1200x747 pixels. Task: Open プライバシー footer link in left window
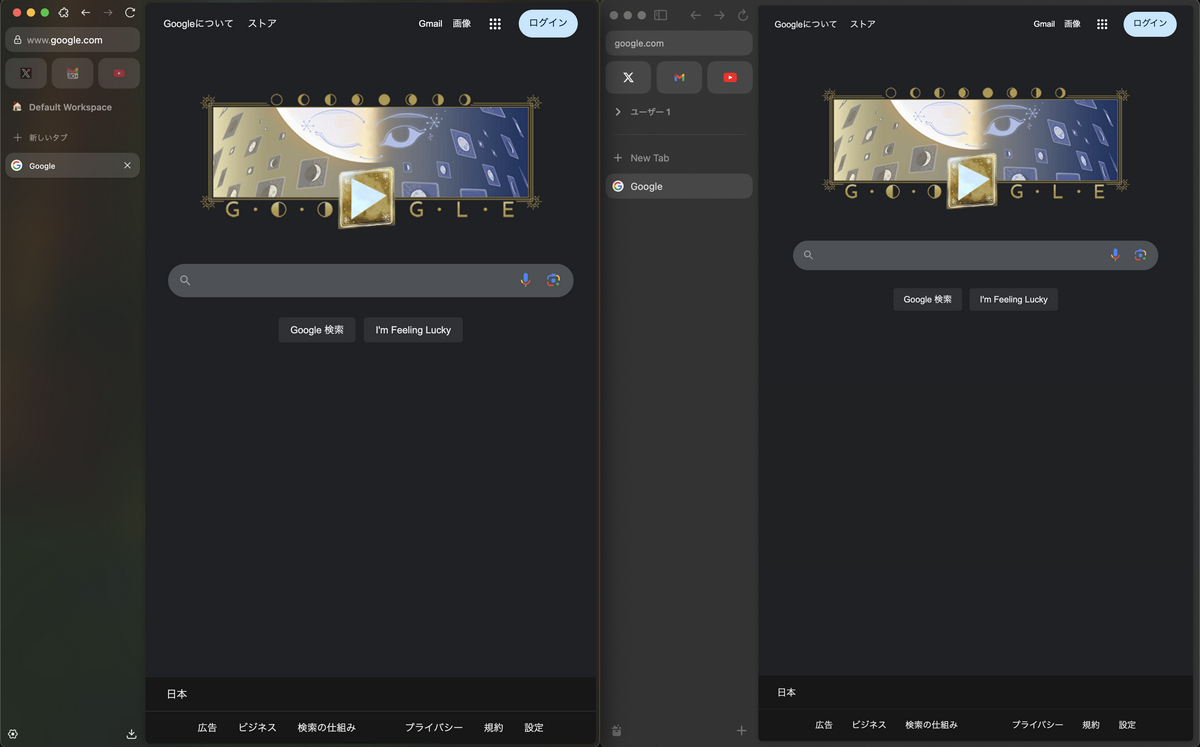(434, 727)
